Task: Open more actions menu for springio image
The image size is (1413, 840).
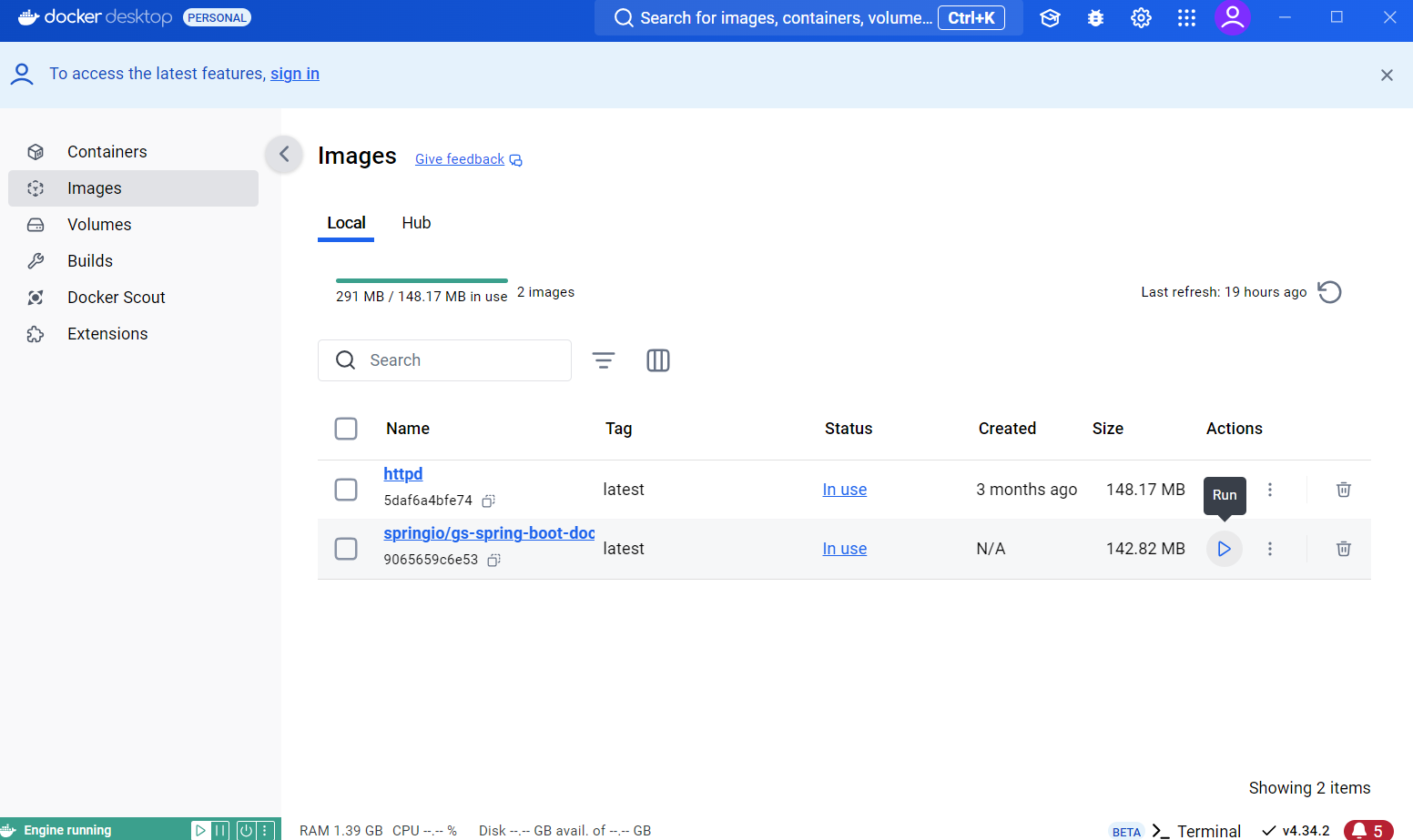Action: click(1270, 549)
